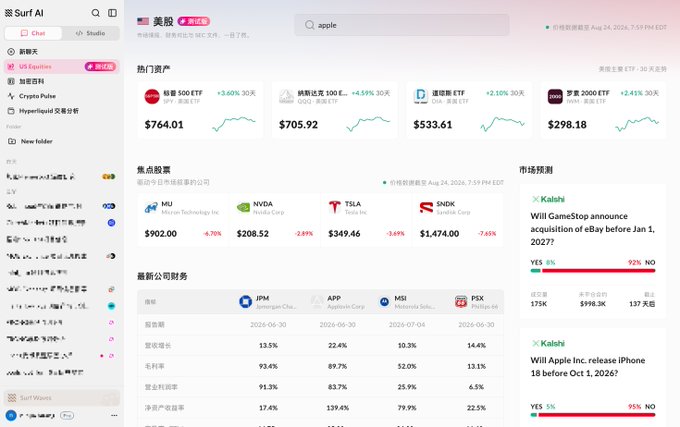Click the $533.61 price

(x=432, y=124)
